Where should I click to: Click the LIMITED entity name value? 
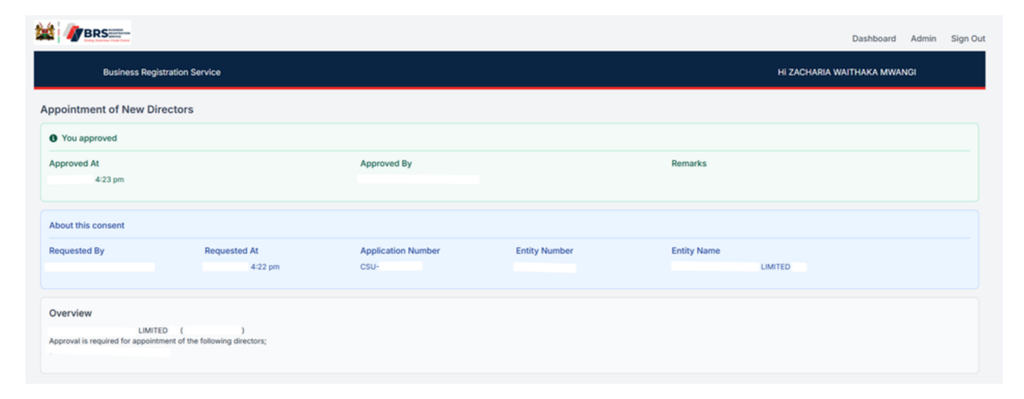775,267
